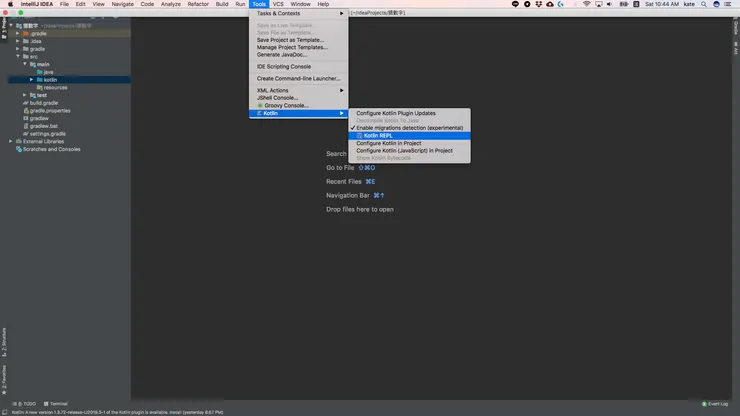Image resolution: width=740 pixels, height=416 pixels.
Task: Click the java source folder icon
Action: point(40,72)
